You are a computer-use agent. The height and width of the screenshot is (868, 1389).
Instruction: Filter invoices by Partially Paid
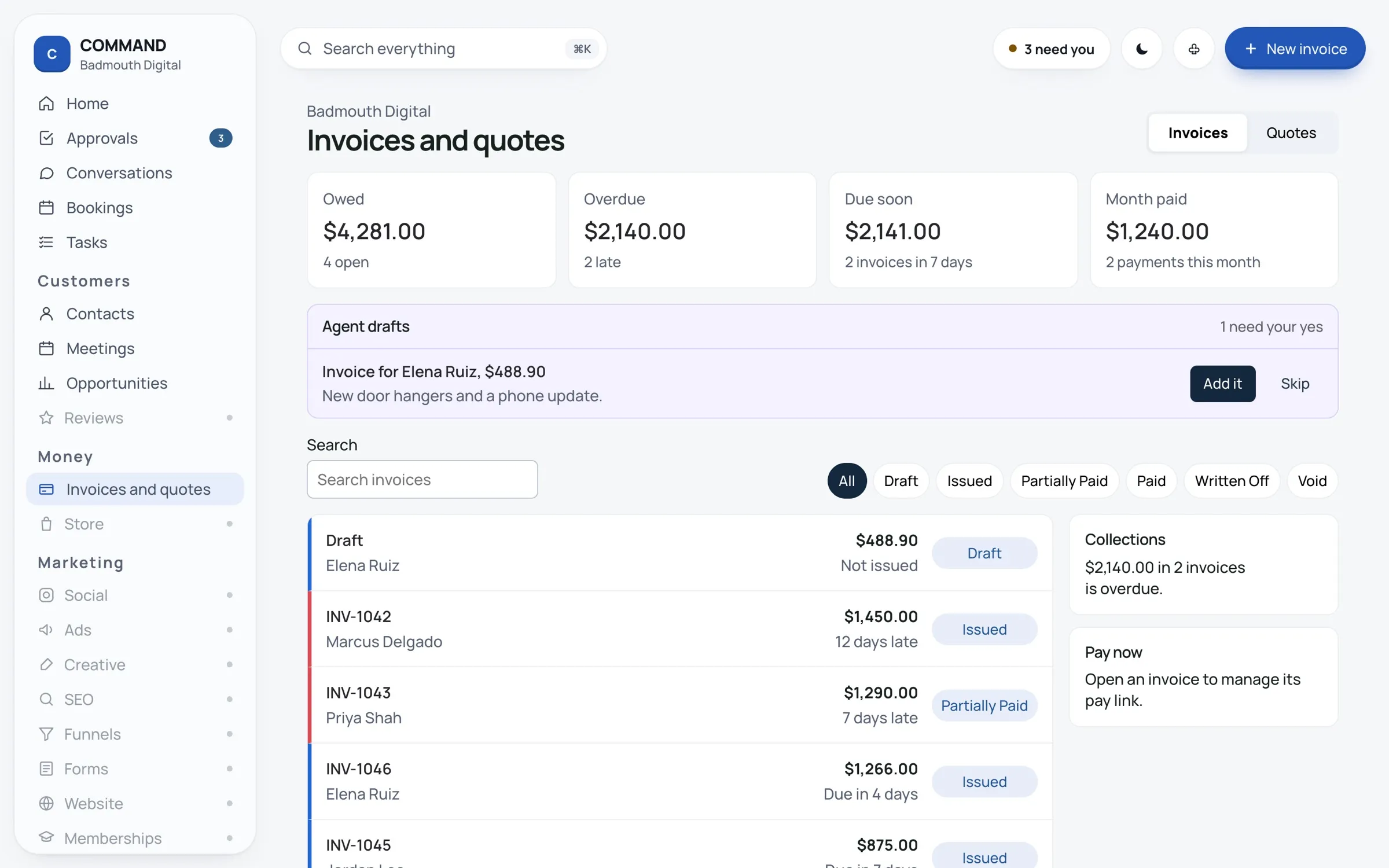click(1064, 480)
